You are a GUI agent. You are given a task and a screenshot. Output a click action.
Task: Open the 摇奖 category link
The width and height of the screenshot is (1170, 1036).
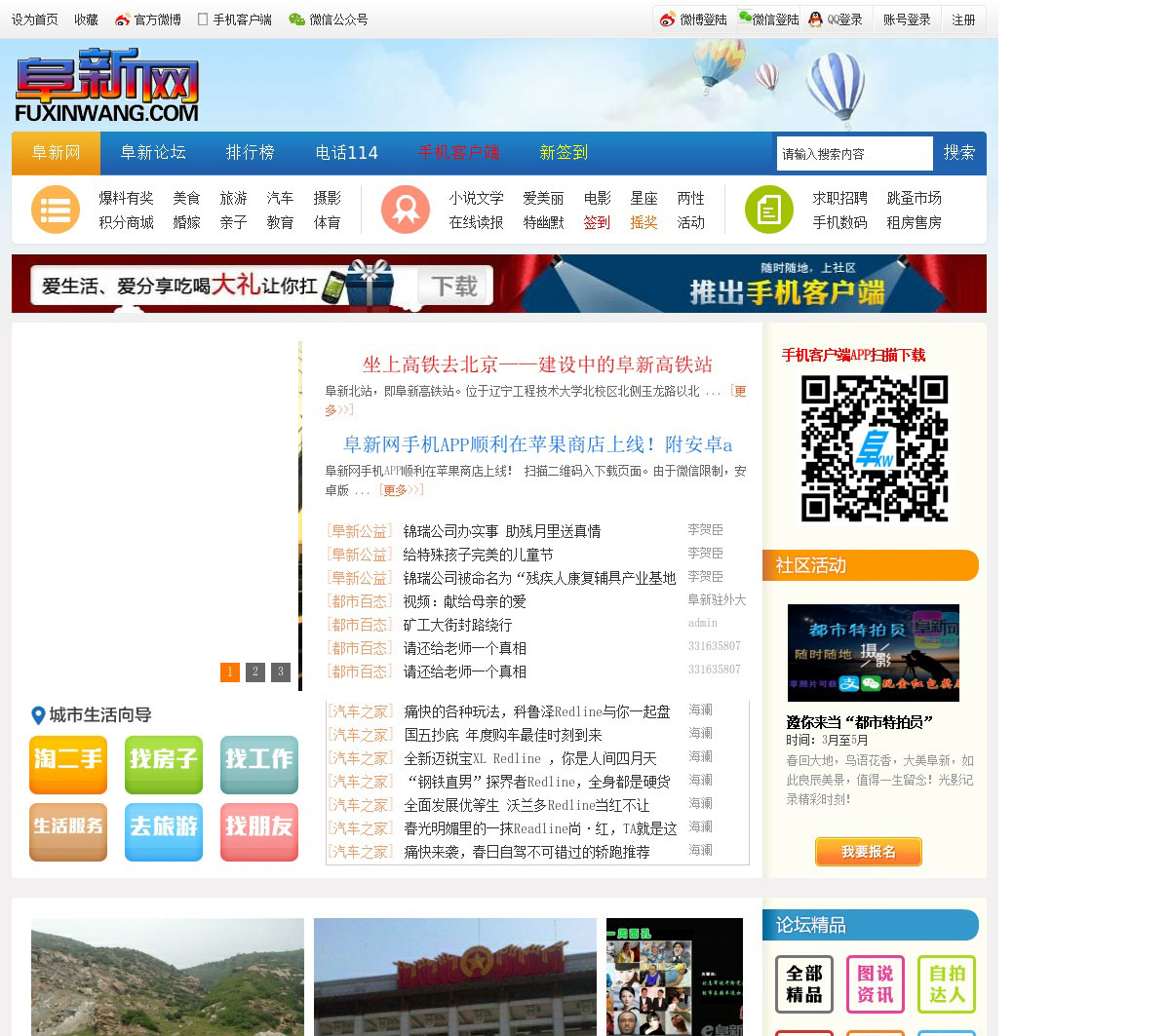643,222
